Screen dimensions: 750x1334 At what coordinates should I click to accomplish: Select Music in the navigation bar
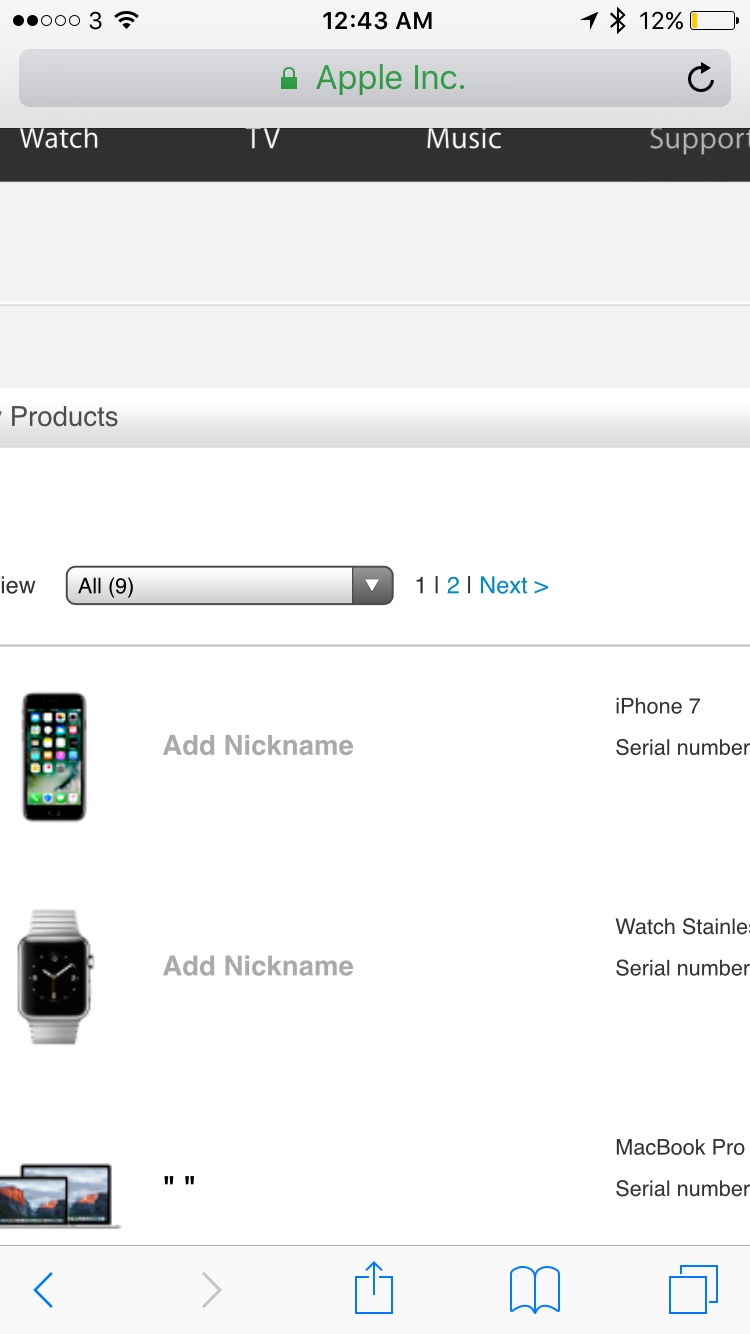click(464, 139)
